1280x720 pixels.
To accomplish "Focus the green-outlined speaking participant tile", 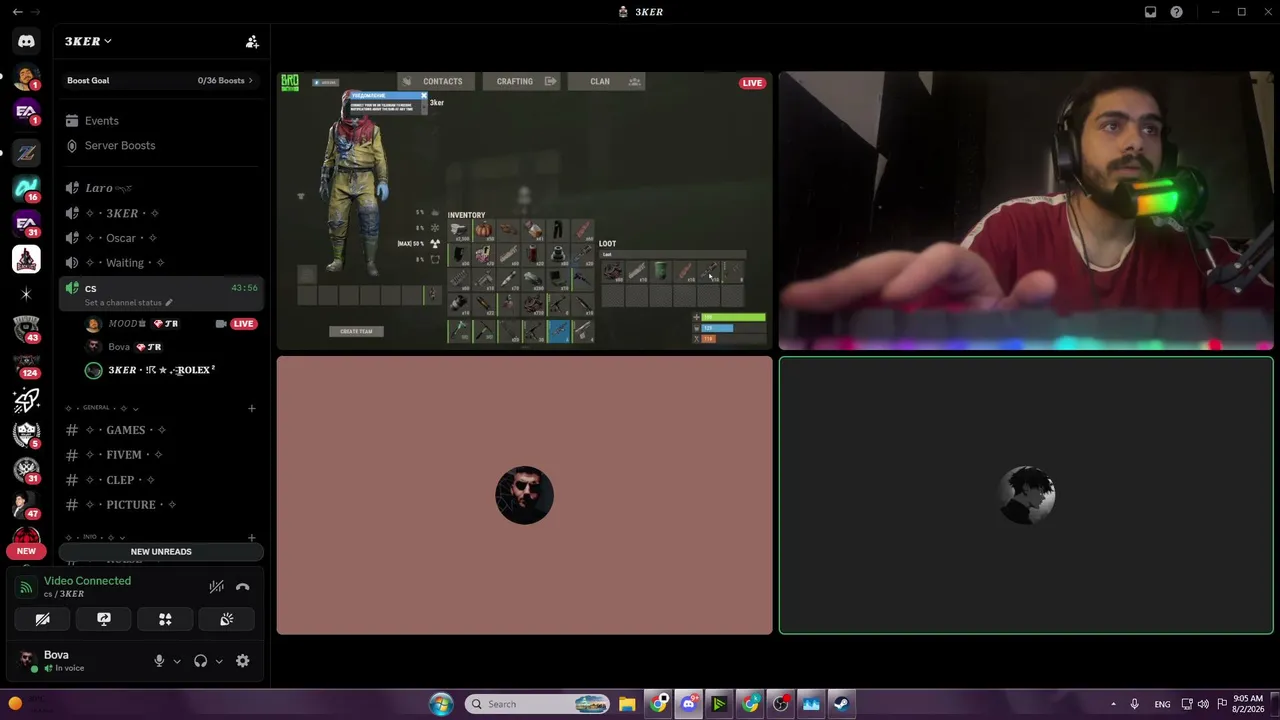I will [1026, 496].
